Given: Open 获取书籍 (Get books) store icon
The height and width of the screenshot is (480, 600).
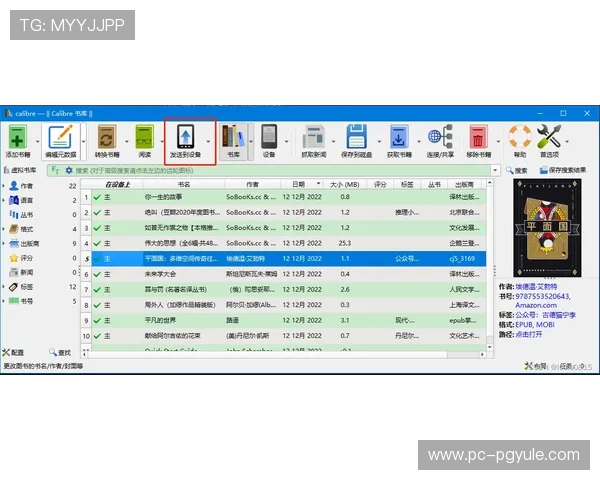Looking at the screenshot, I should (x=399, y=137).
